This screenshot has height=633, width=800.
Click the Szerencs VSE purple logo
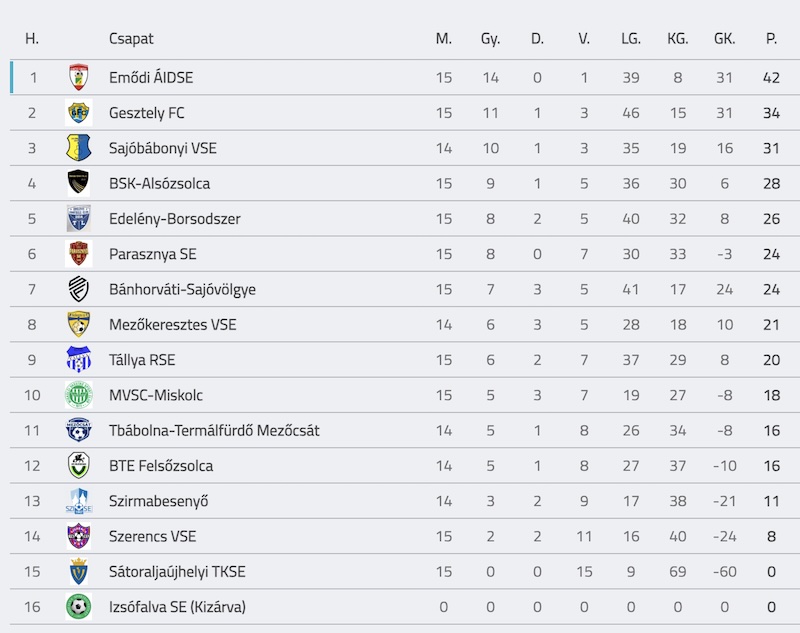[x=78, y=536]
